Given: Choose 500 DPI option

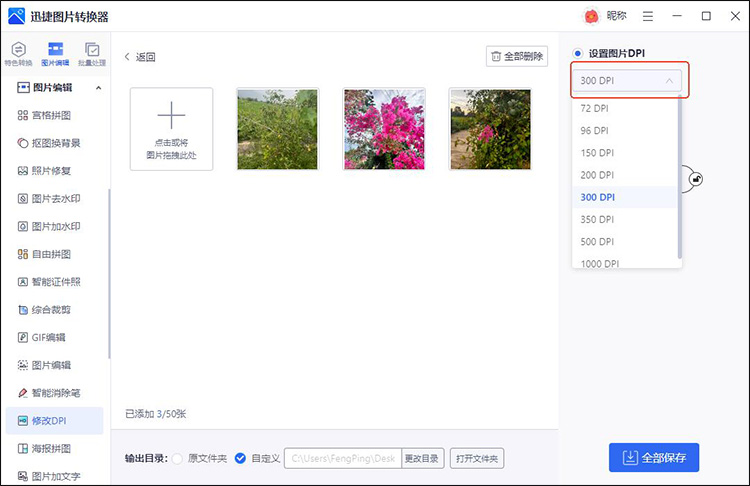Looking at the screenshot, I should 624,242.
